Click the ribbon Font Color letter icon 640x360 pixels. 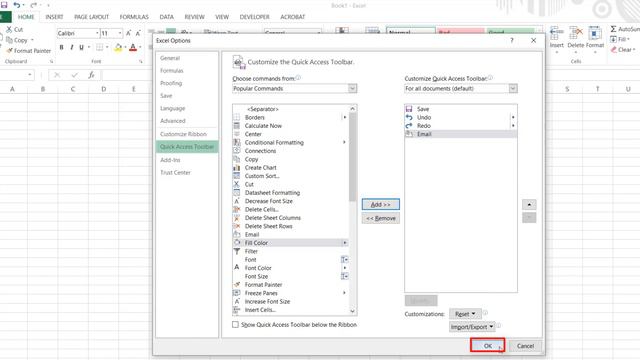coord(133,48)
